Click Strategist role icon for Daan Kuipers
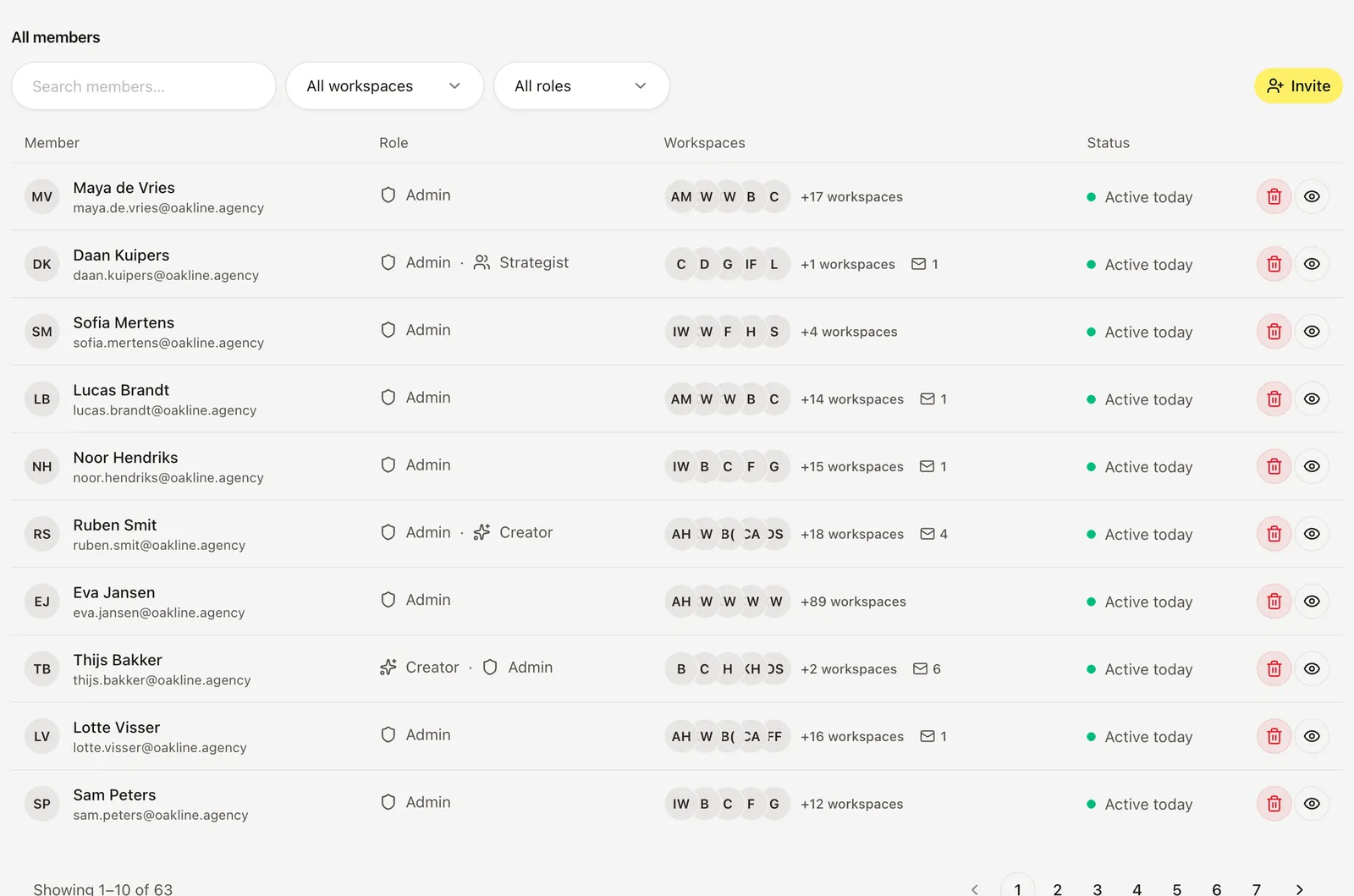Viewport: 1354px width, 896px height. pyautogui.click(x=482, y=262)
